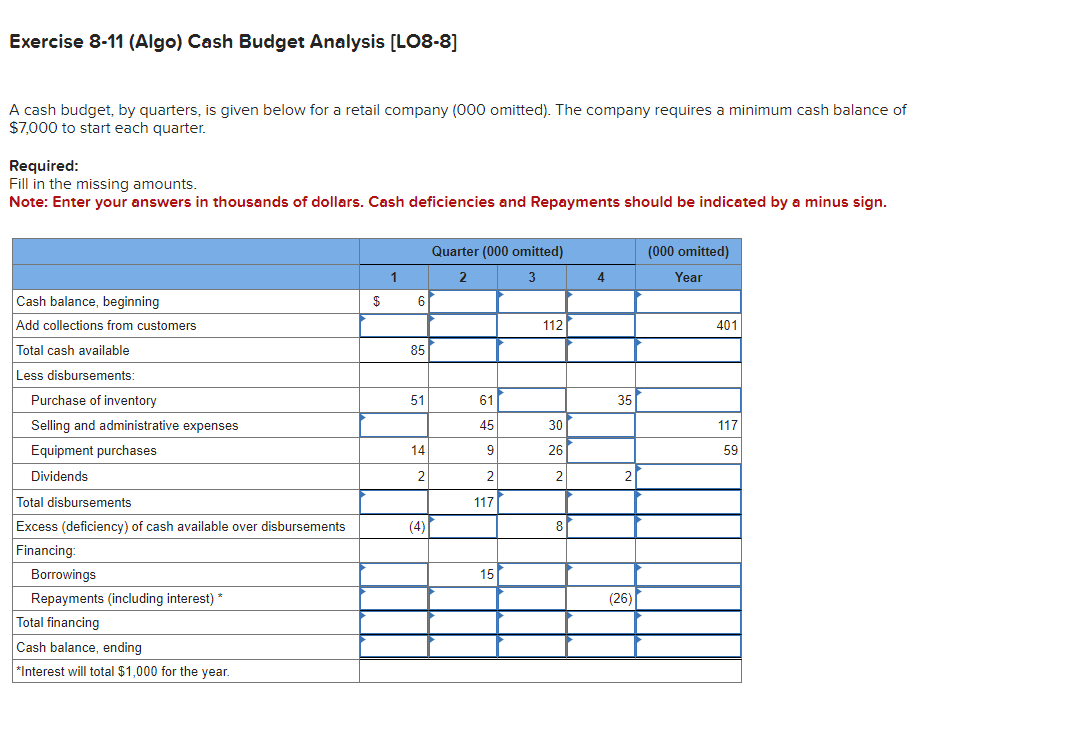Select the Quarter 4 Equipment purchases cell
The height and width of the screenshot is (751, 1090).
(600, 450)
